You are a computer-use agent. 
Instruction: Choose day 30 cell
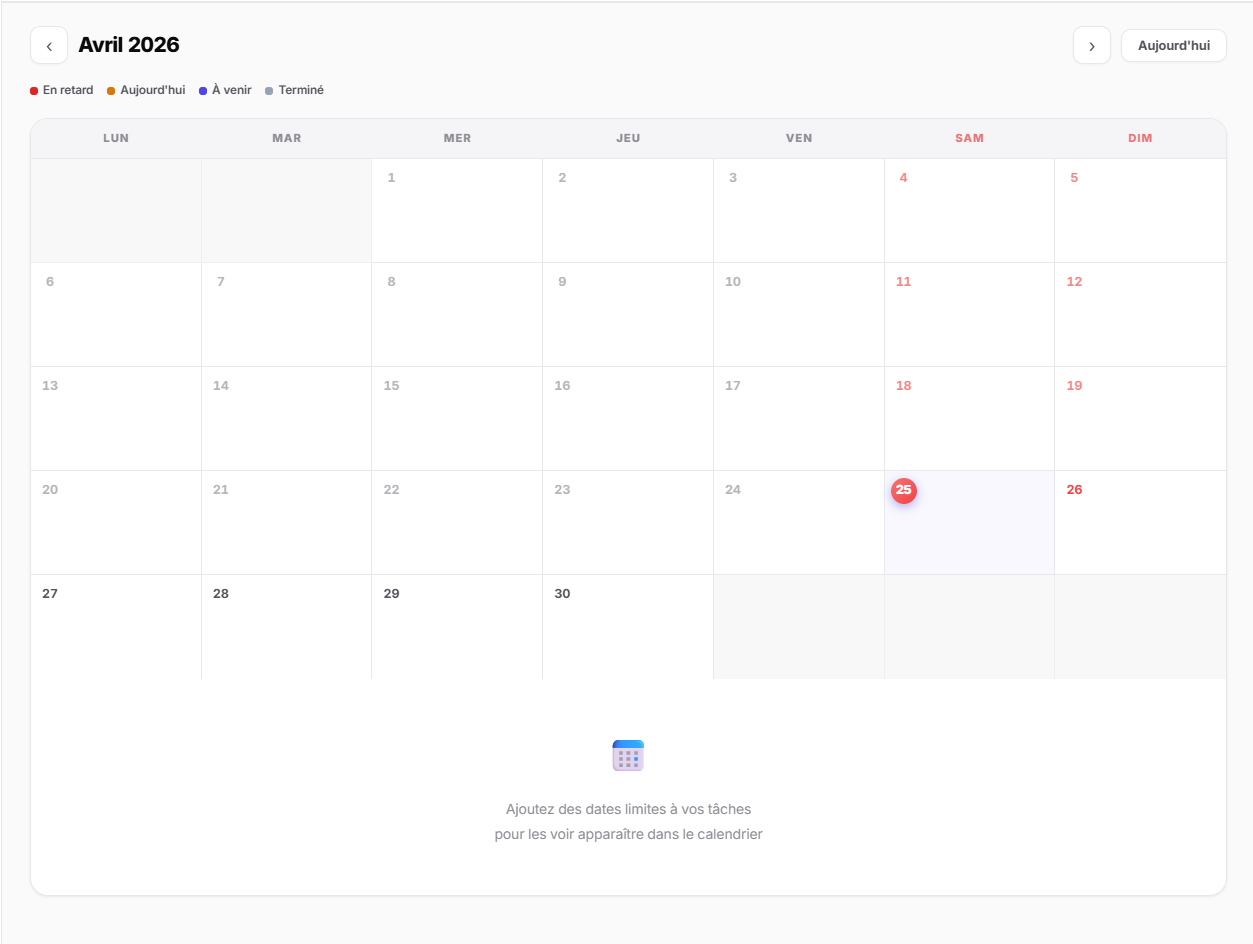point(628,627)
